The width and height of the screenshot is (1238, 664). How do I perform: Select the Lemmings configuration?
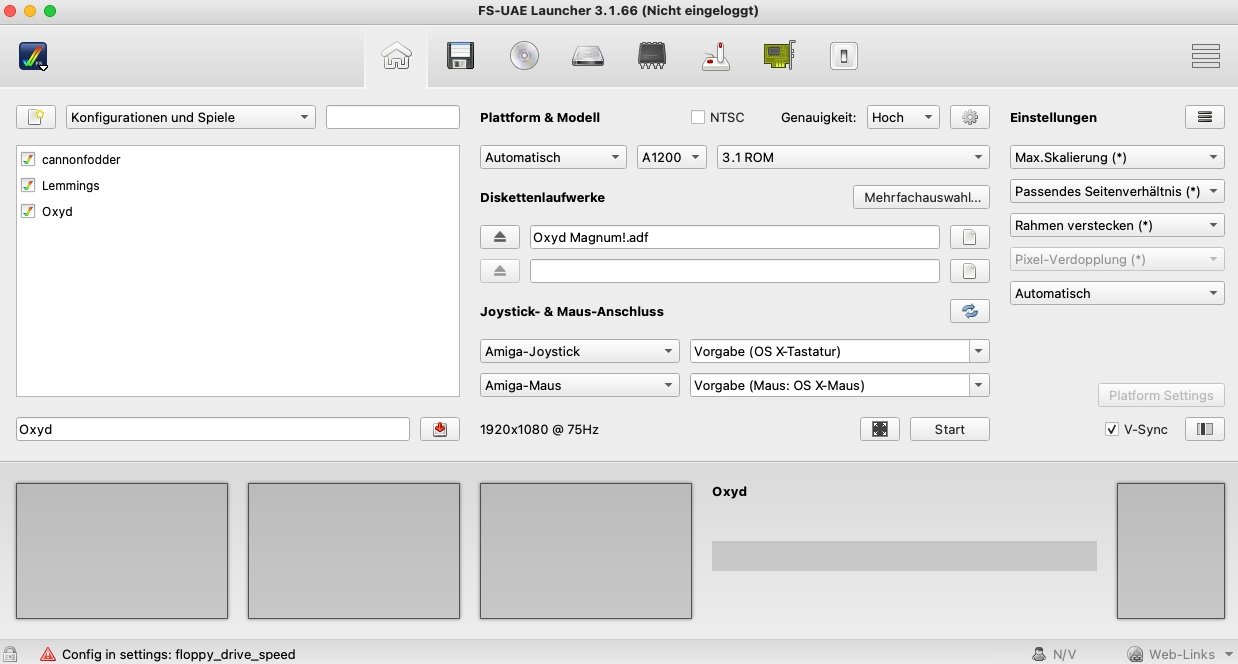238,185
